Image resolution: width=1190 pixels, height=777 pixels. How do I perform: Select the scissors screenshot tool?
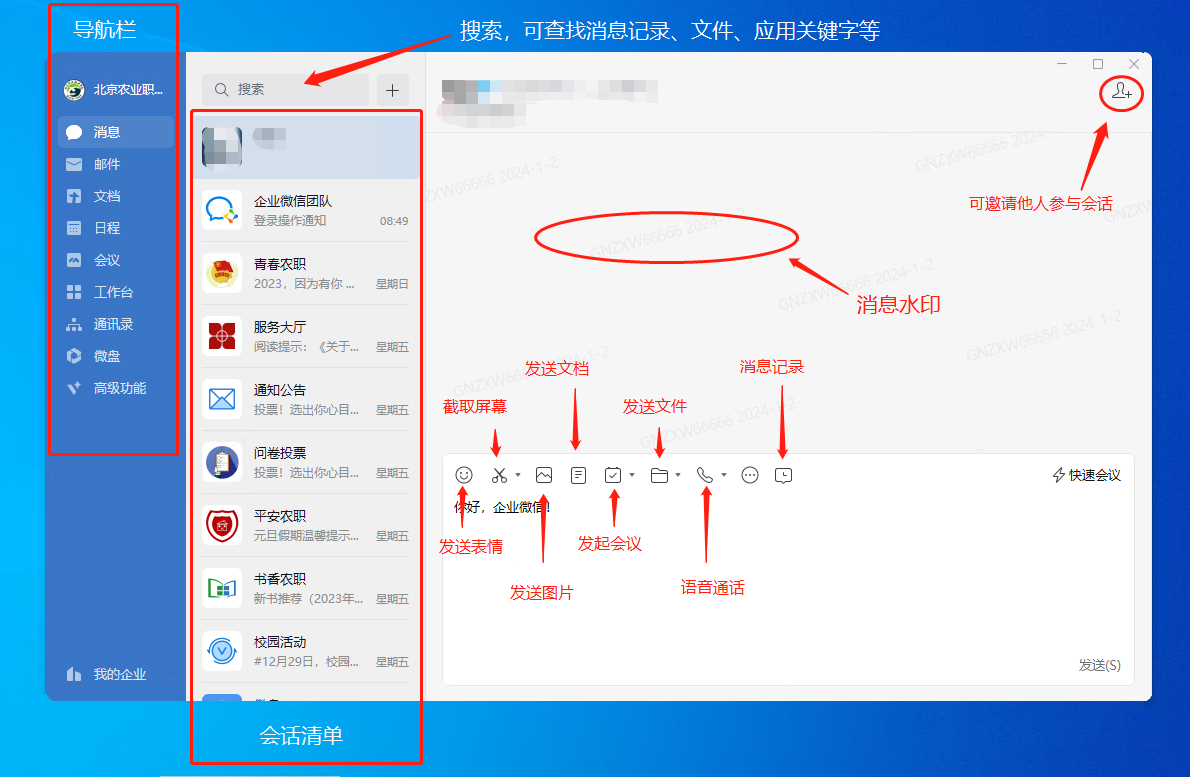click(500, 476)
